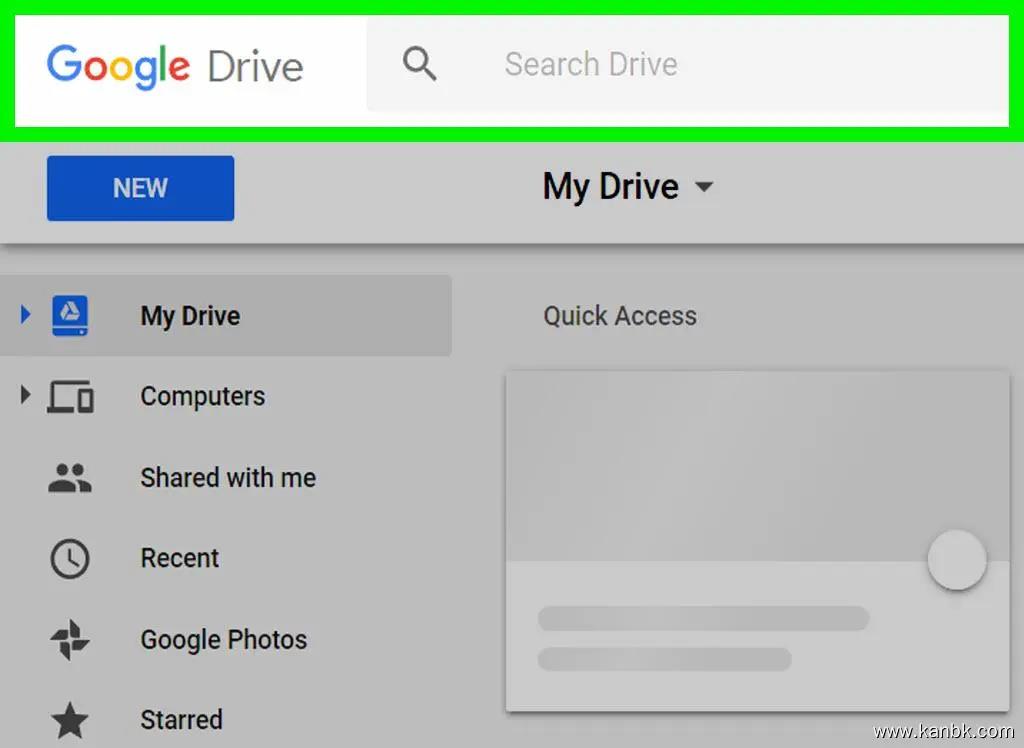
Task: Show the Recent files list
Action: click(180, 558)
